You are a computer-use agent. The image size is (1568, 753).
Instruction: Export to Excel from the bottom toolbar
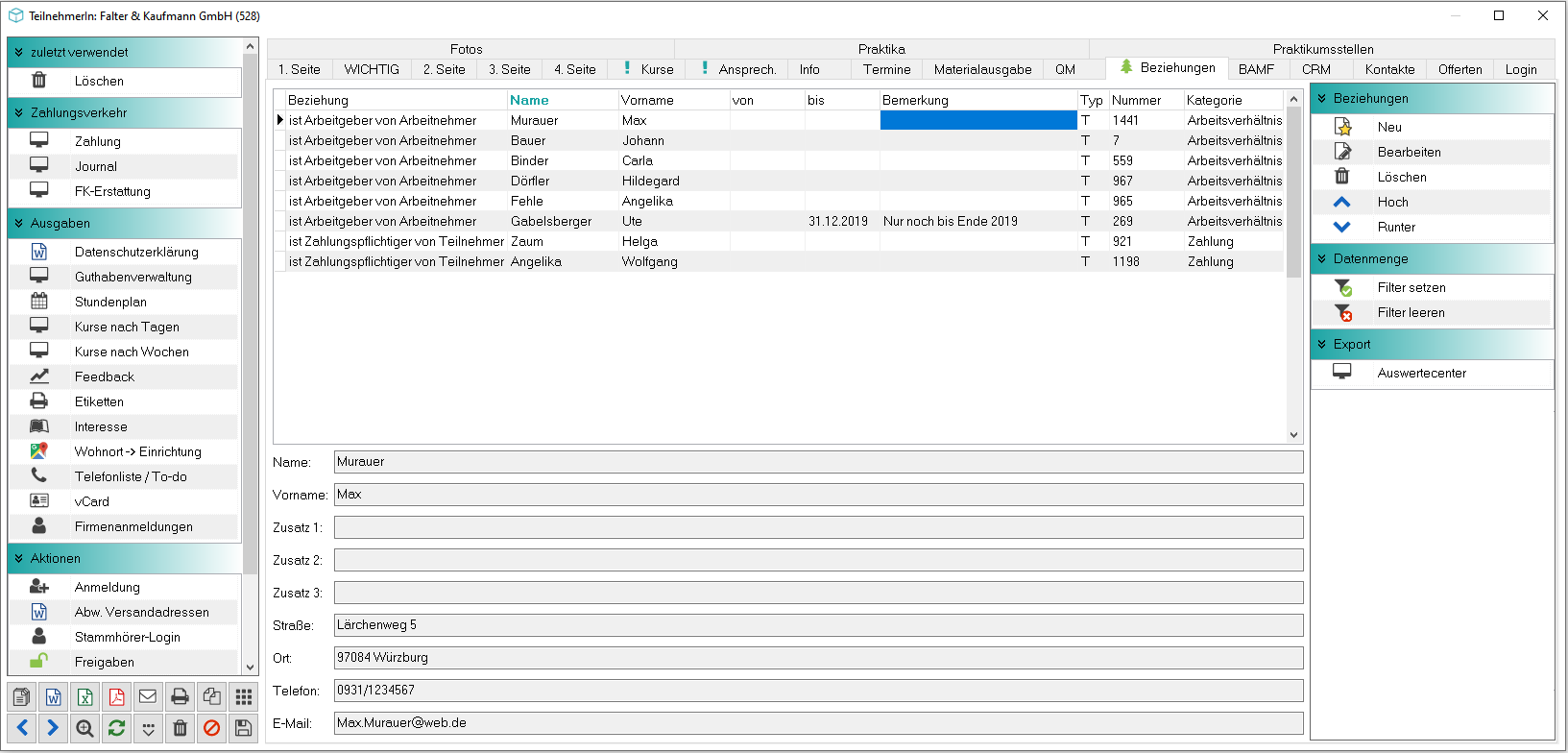click(85, 697)
